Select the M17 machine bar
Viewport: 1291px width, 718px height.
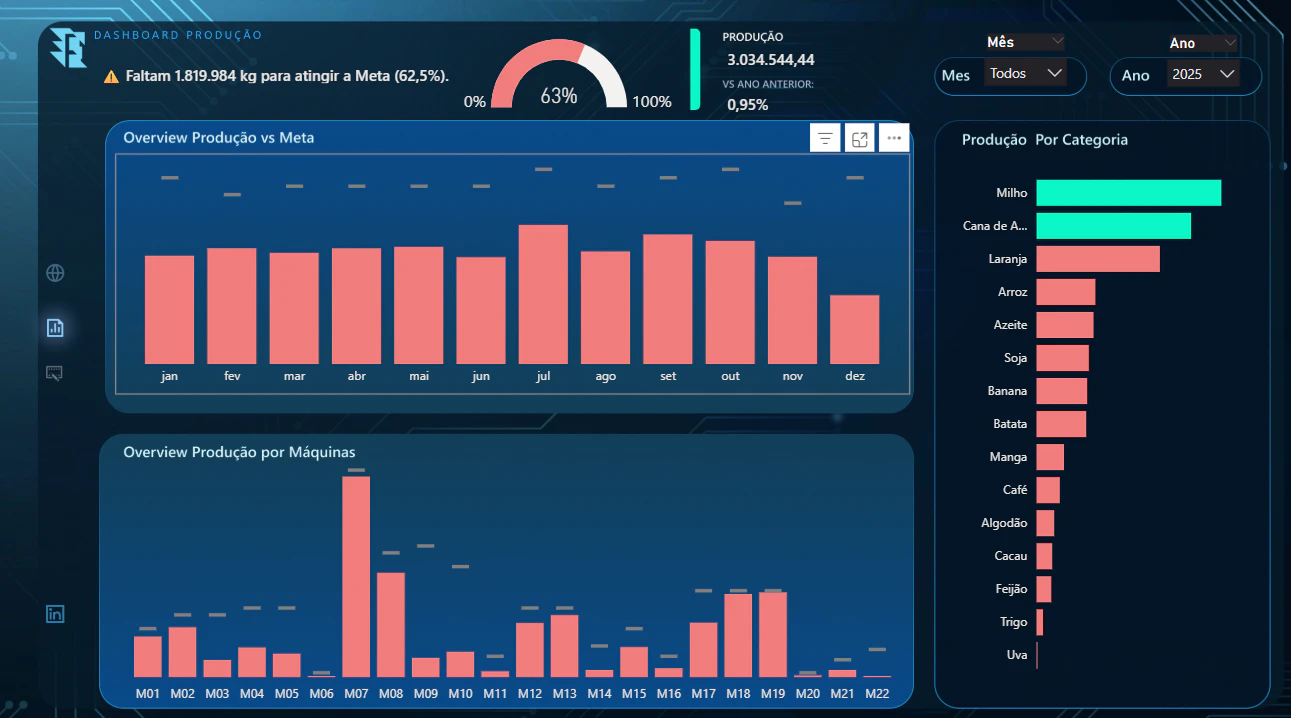pos(704,650)
